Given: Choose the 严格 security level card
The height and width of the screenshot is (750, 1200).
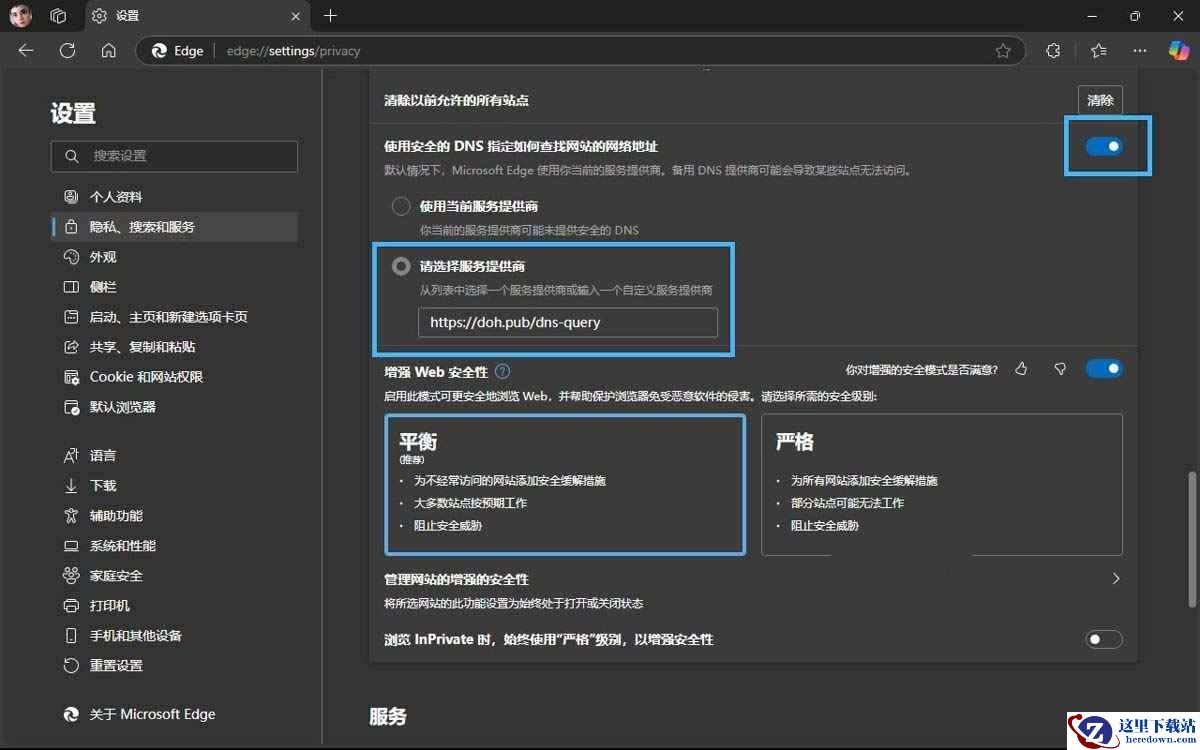Looking at the screenshot, I should click(942, 485).
